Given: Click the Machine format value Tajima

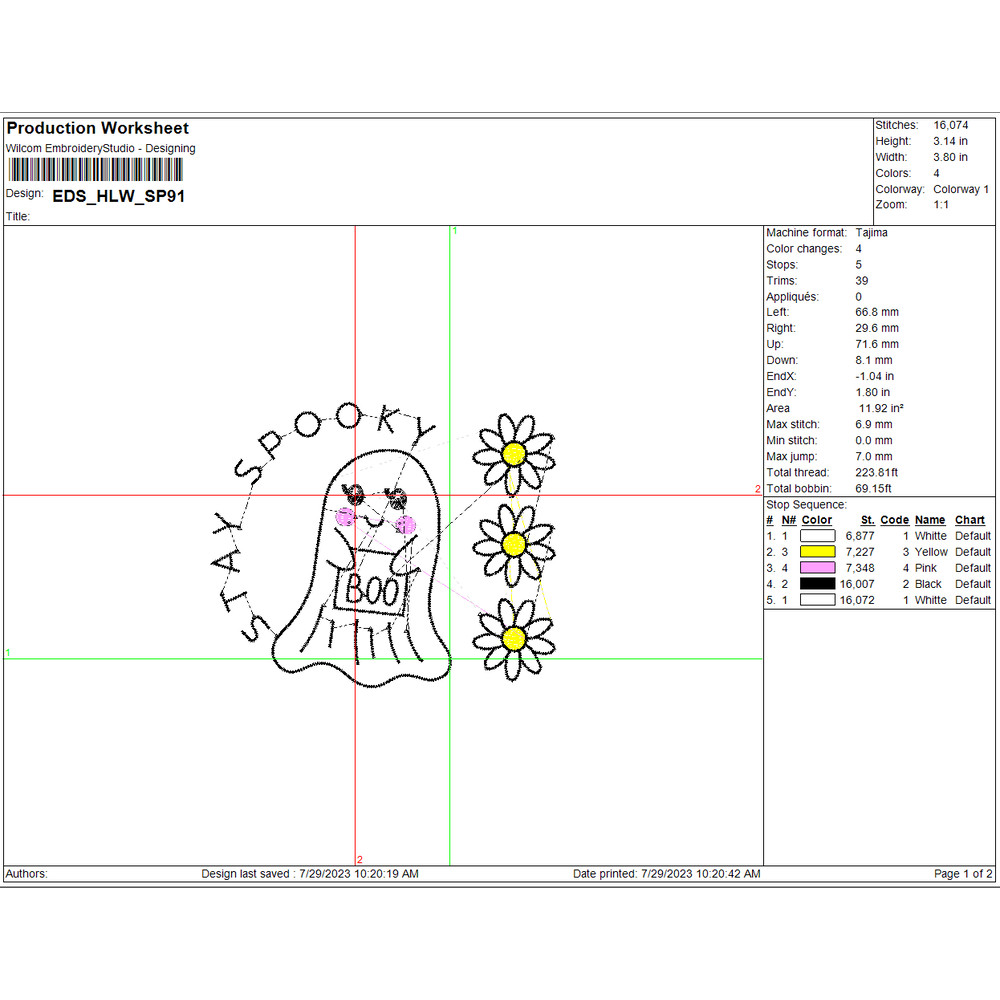Looking at the screenshot, I should (x=871, y=232).
